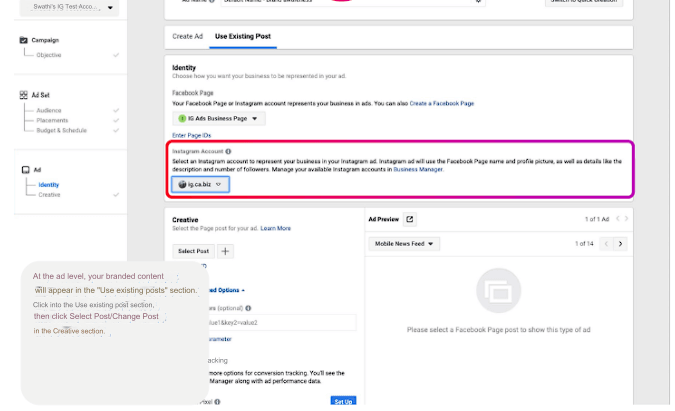Click the Enter Page IDs link
Screen dimensions: 675x411
coord(191,135)
